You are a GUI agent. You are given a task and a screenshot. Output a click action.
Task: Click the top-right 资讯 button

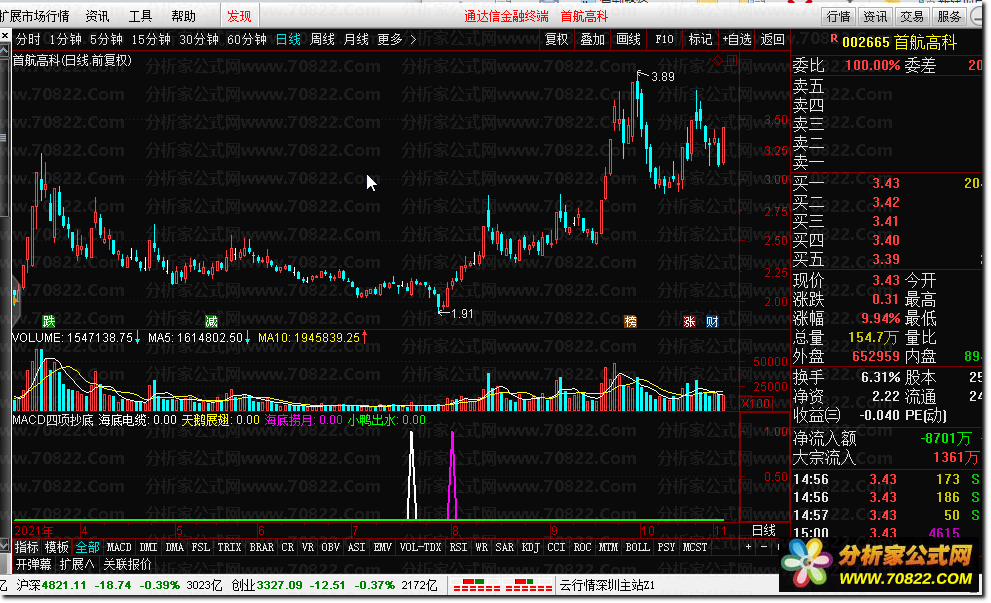(x=875, y=16)
